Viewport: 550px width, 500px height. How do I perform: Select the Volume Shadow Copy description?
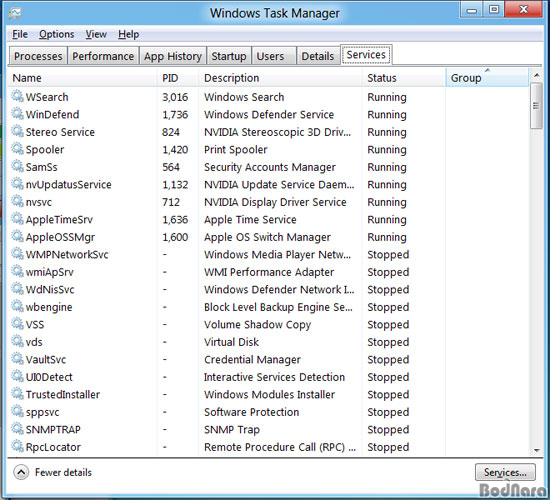pyautogui.click(x=257, y=325)
